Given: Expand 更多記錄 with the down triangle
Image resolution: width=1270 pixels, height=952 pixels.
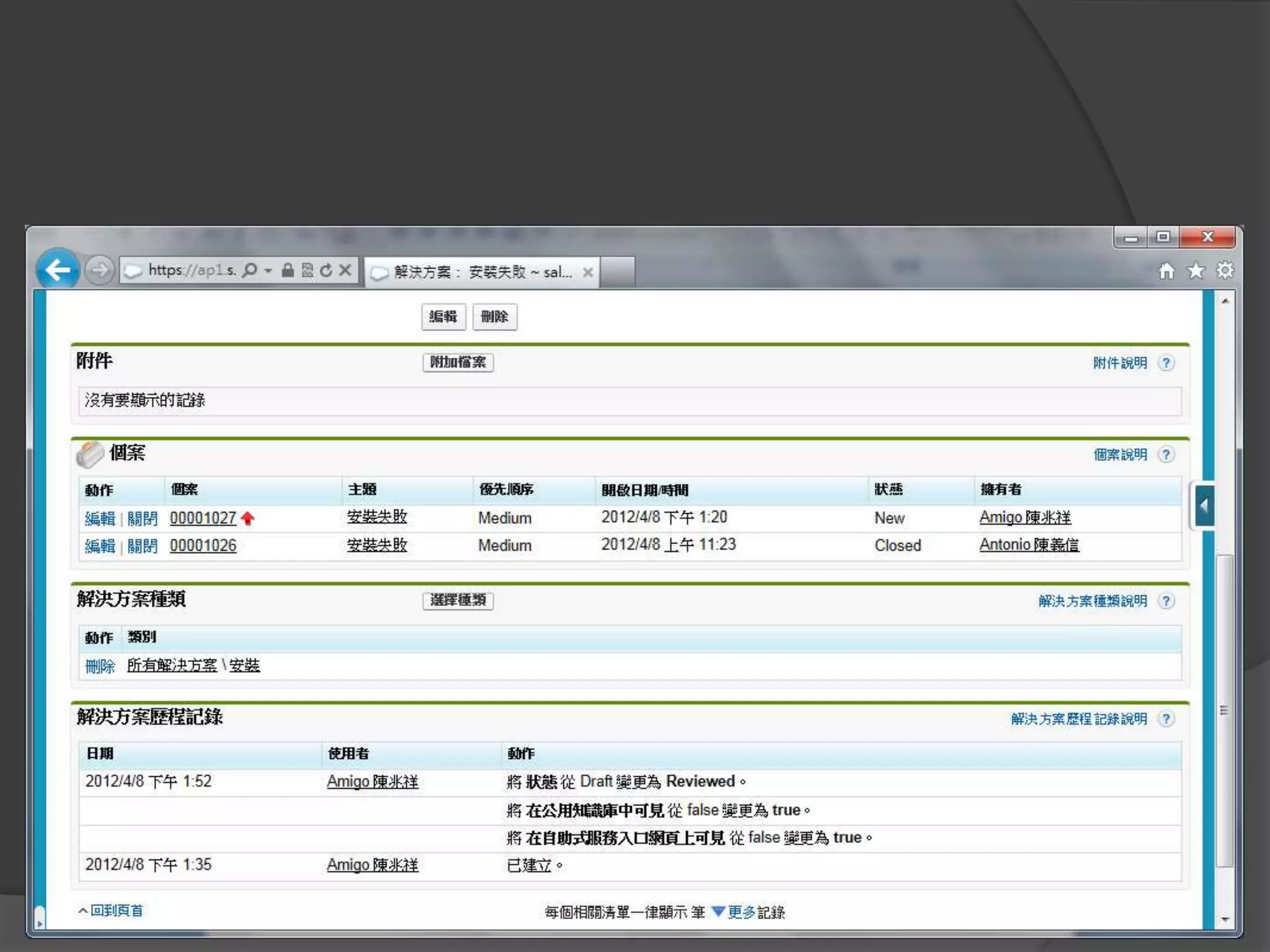Looking at the screenshot, I should point(718,912).
